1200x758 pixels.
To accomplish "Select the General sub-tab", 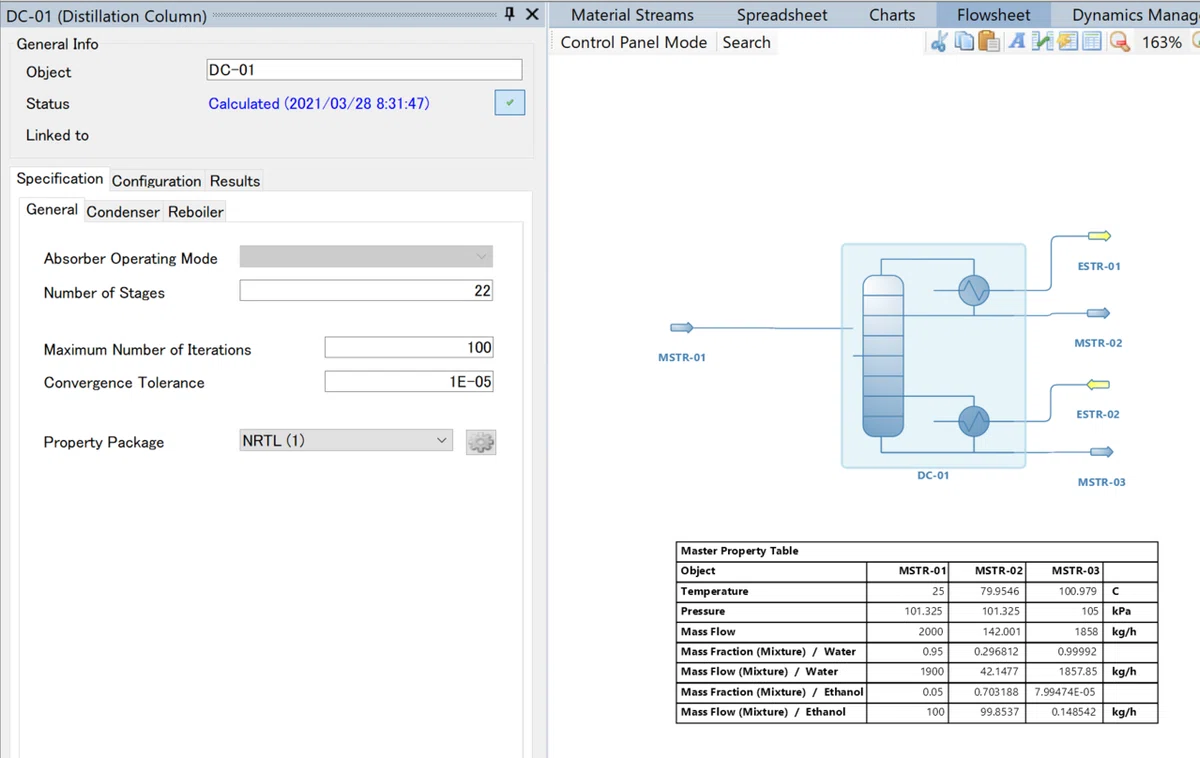I will tap(52, 210).
